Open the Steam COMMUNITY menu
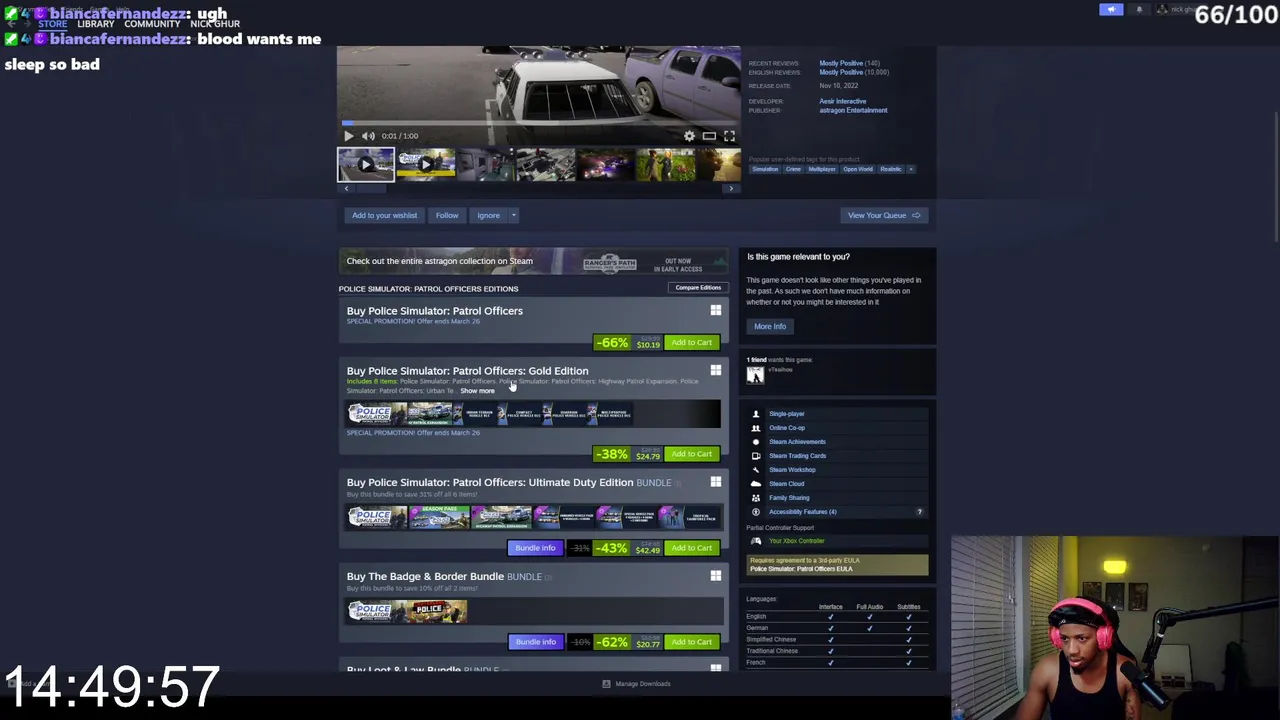 click(152, 23)
